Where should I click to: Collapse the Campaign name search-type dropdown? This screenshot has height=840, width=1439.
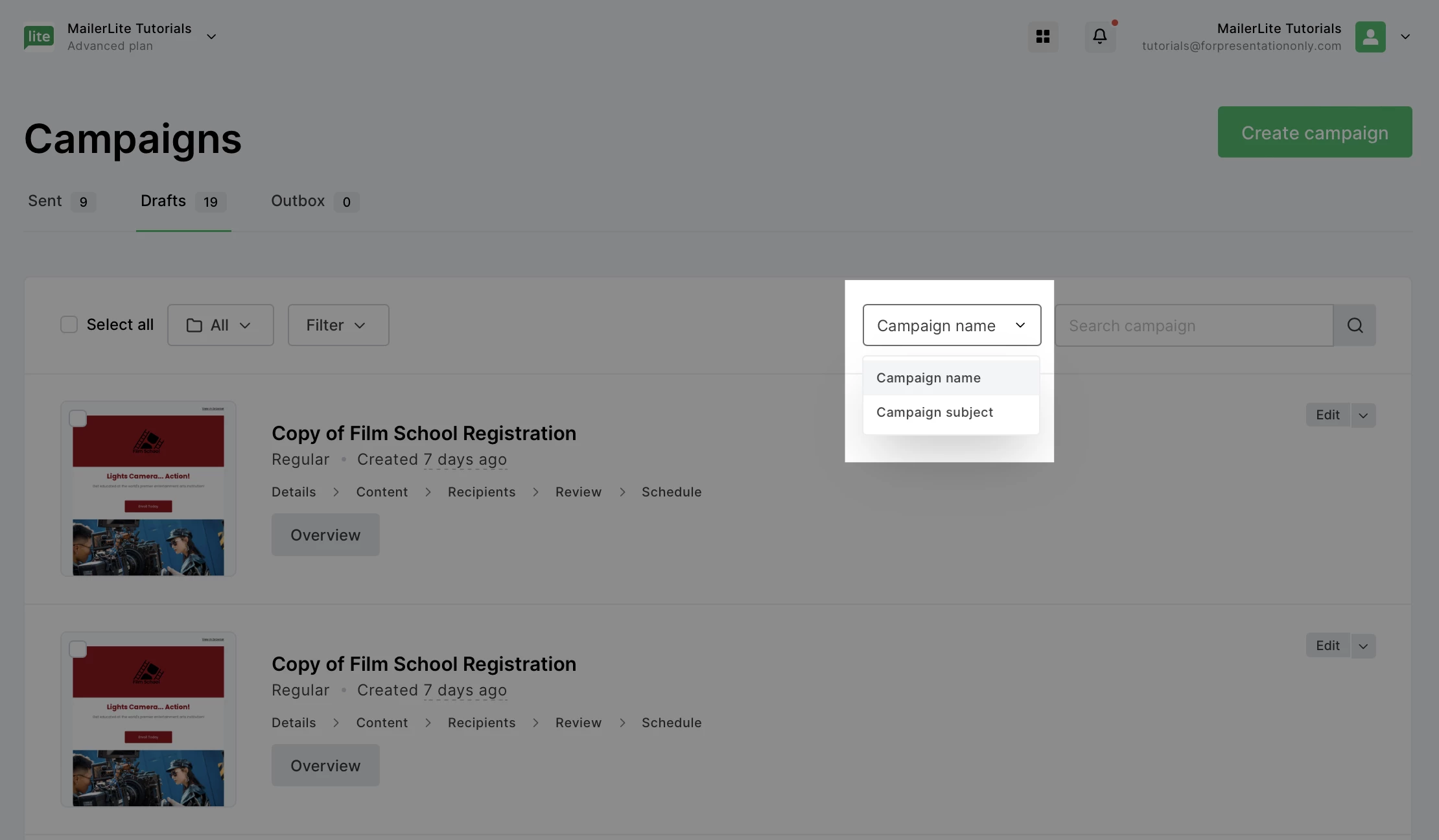(952, 325)
